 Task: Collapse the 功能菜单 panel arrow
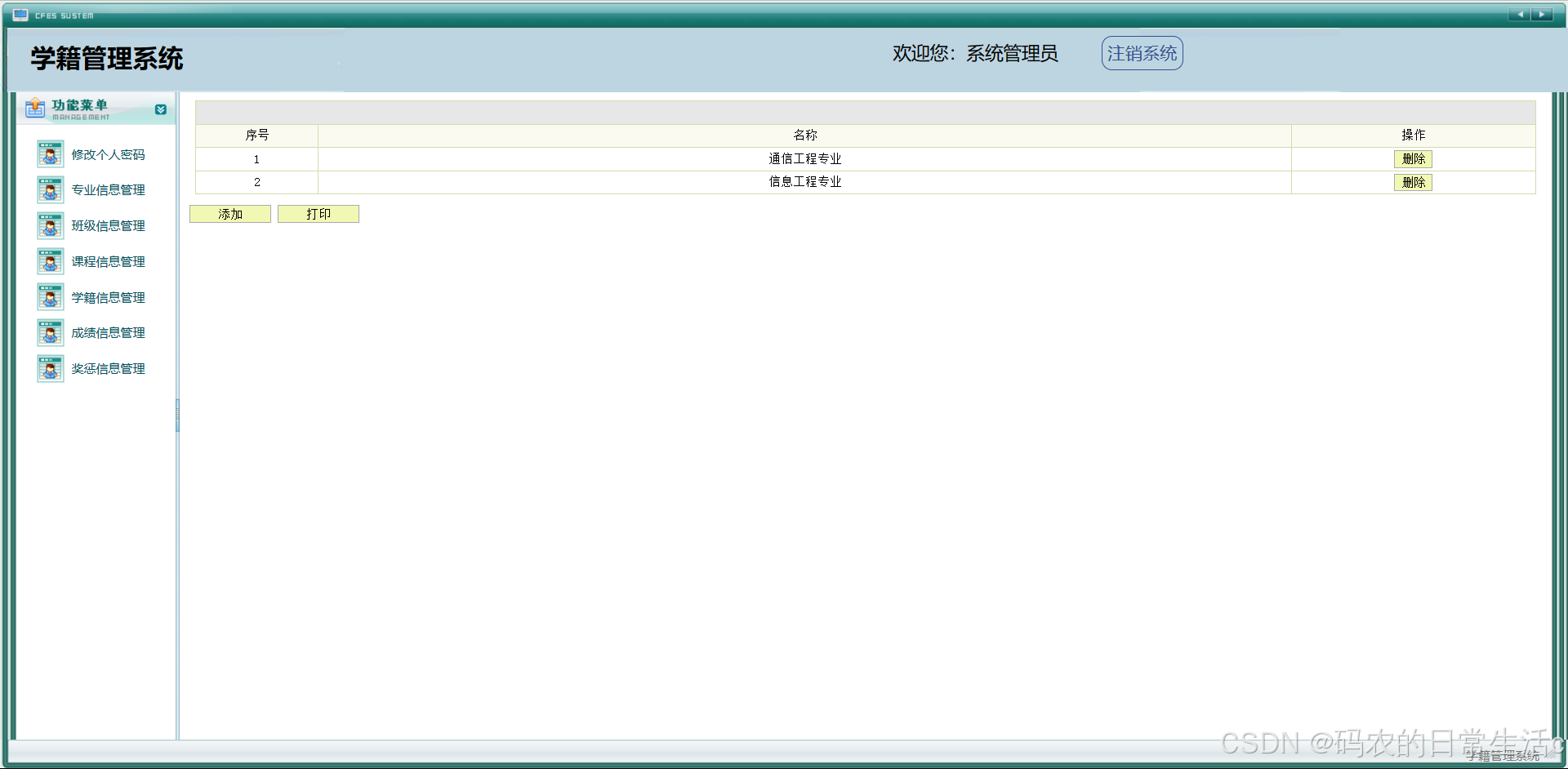161,109
